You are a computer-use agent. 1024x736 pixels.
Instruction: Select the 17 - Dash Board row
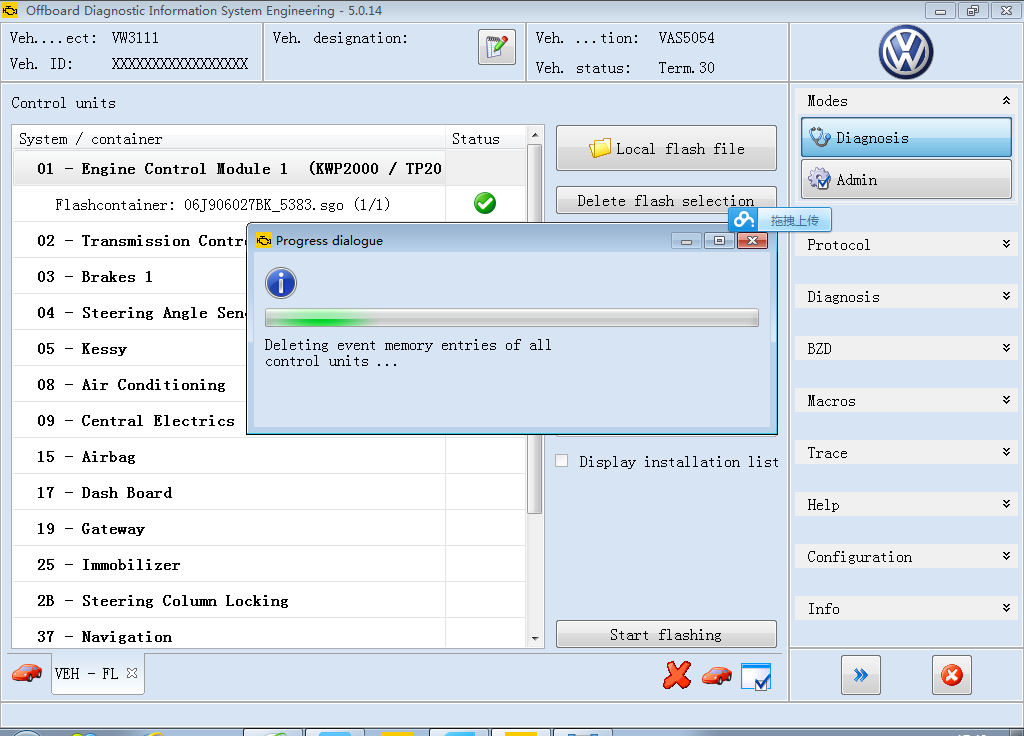[x=269, y=492]
